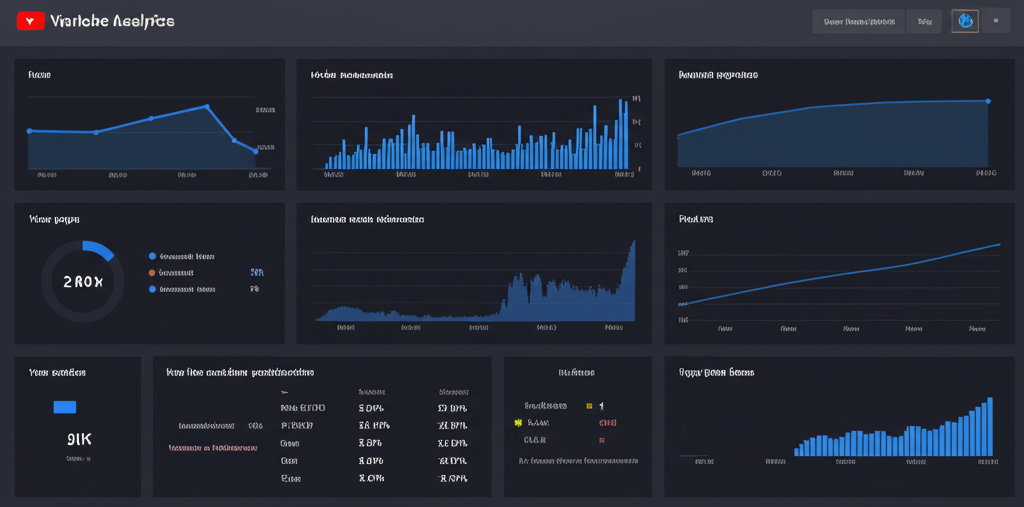Click the orange square marker in legend panel
1024x507 pixels.
(x=588, y=406)
